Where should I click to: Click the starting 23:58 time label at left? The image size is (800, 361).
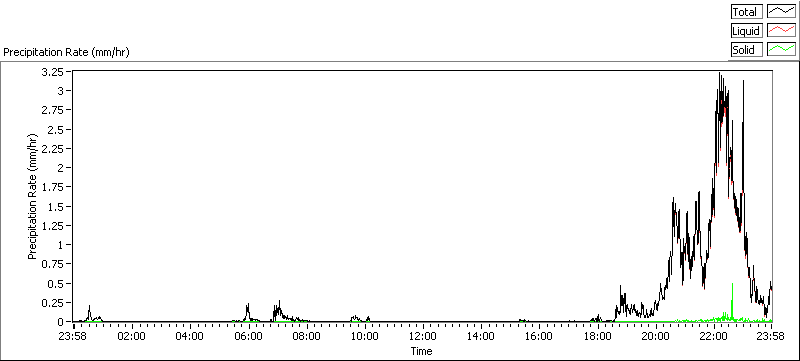click(x=73, y=336)
